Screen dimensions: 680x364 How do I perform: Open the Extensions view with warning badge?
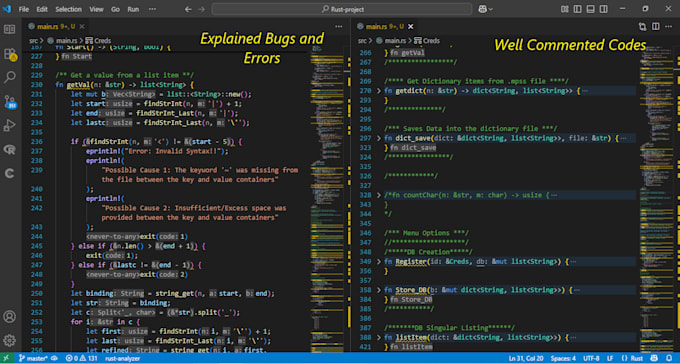coord(10,54)
